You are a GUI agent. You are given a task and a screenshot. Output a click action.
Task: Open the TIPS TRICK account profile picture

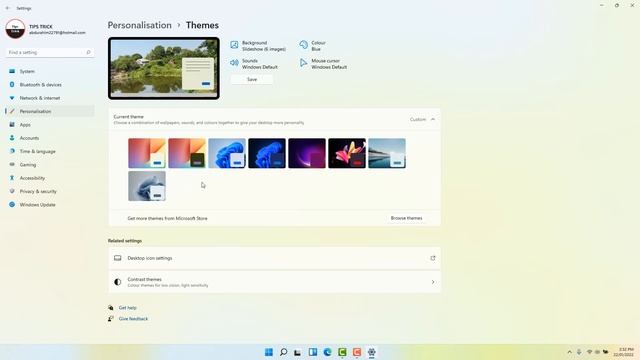tap(15, 29)
